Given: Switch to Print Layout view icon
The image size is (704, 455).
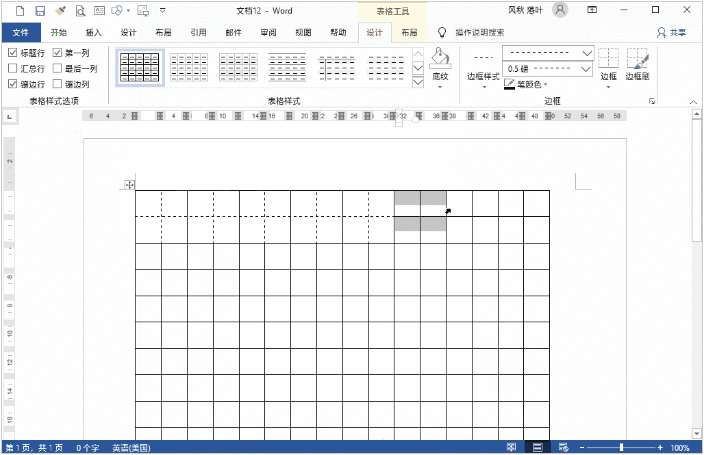Looking at the screenshot, I should pos(537,447).
